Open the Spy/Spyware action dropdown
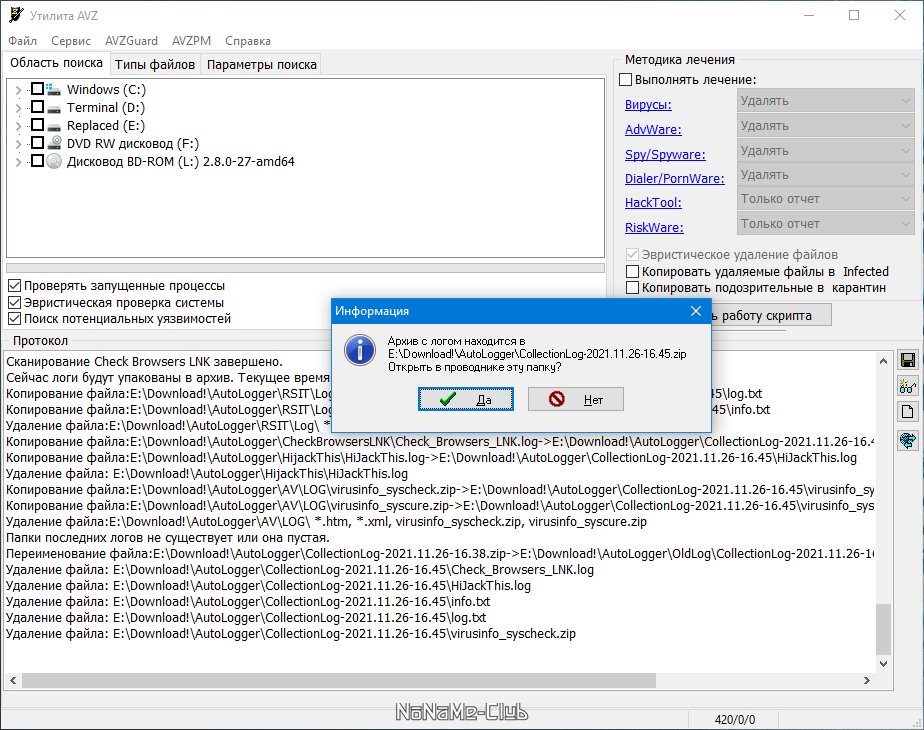 pyautogui.click(x=826, y=150)
